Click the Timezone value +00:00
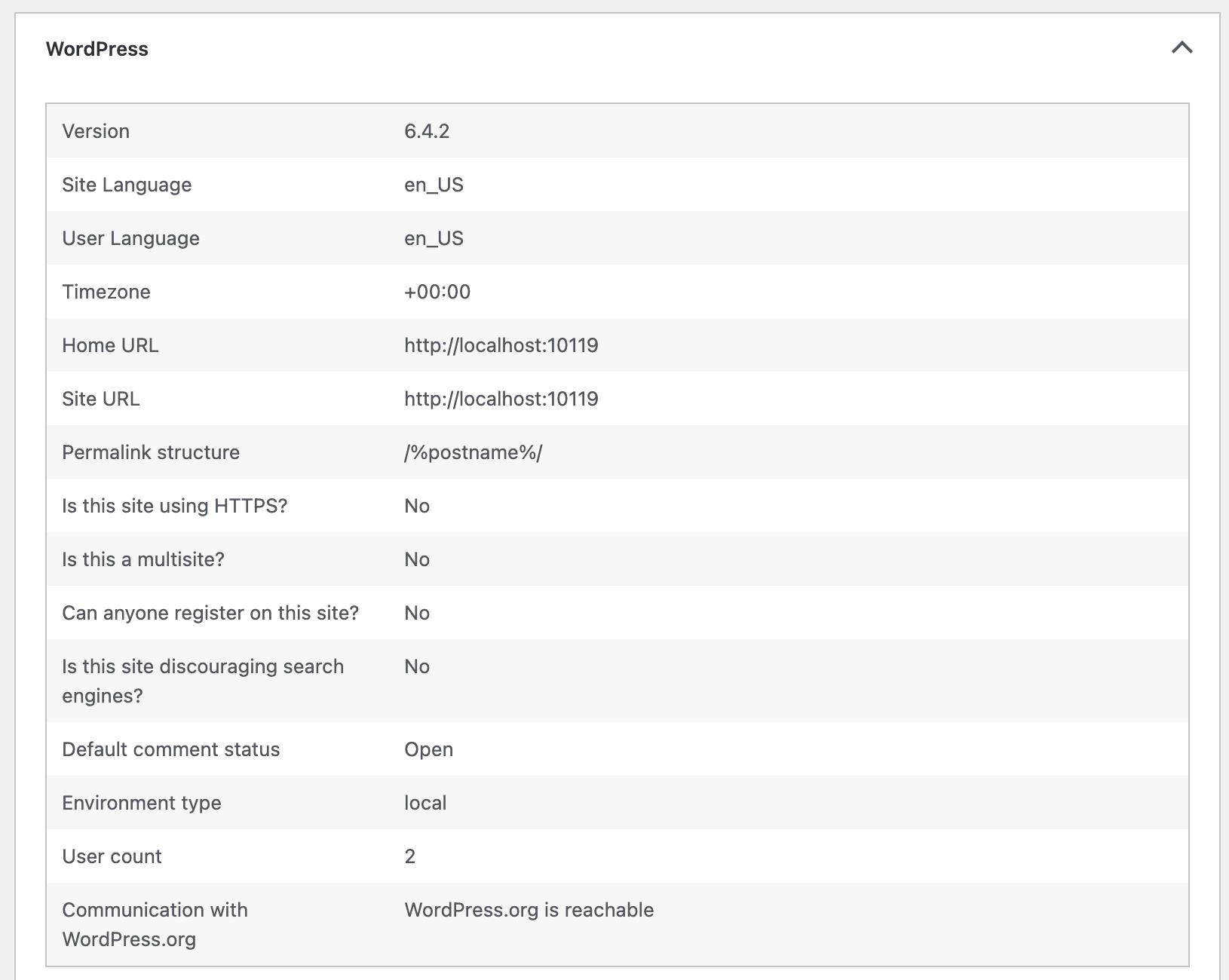This screenshot has height=980, width=1229. click(x=437, y=292)
